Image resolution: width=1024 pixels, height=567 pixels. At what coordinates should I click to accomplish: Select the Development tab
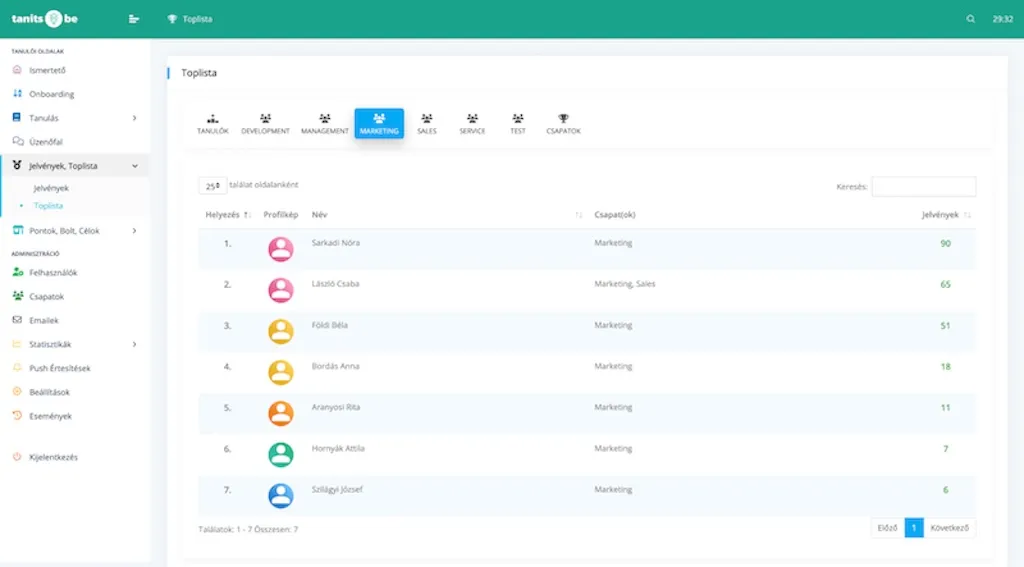265,124
